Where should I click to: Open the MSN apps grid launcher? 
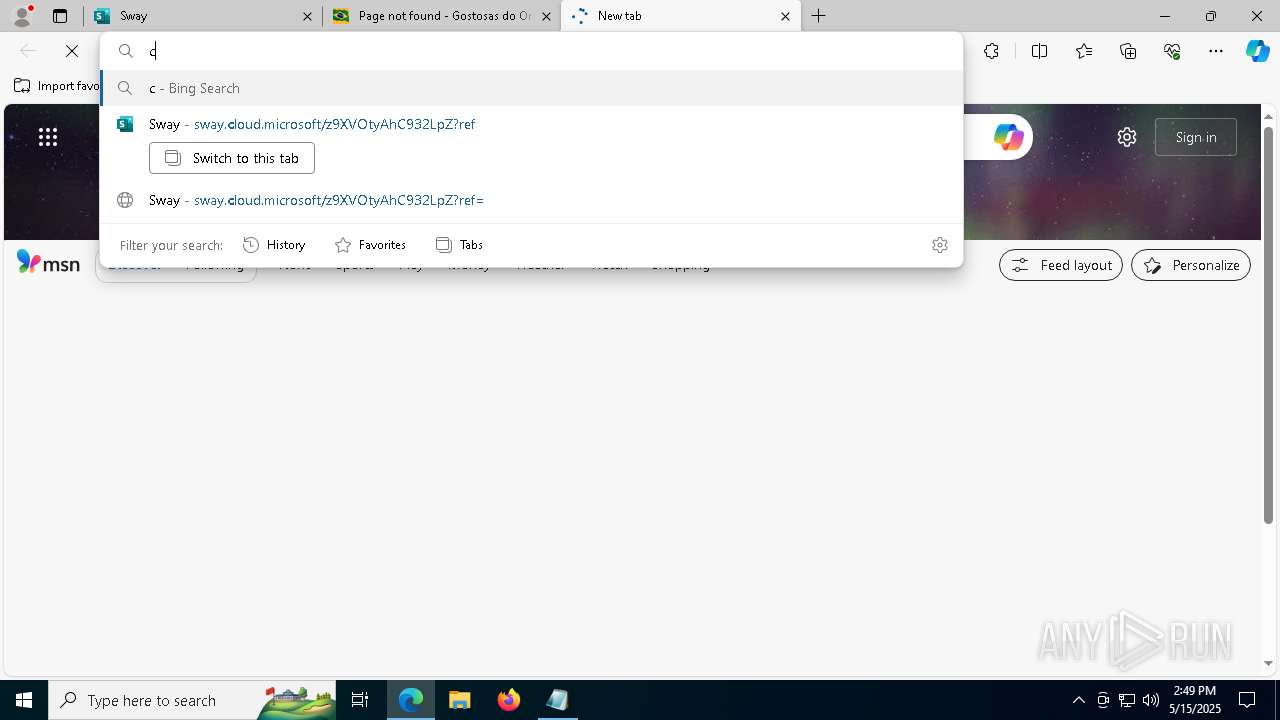[48, 137]
